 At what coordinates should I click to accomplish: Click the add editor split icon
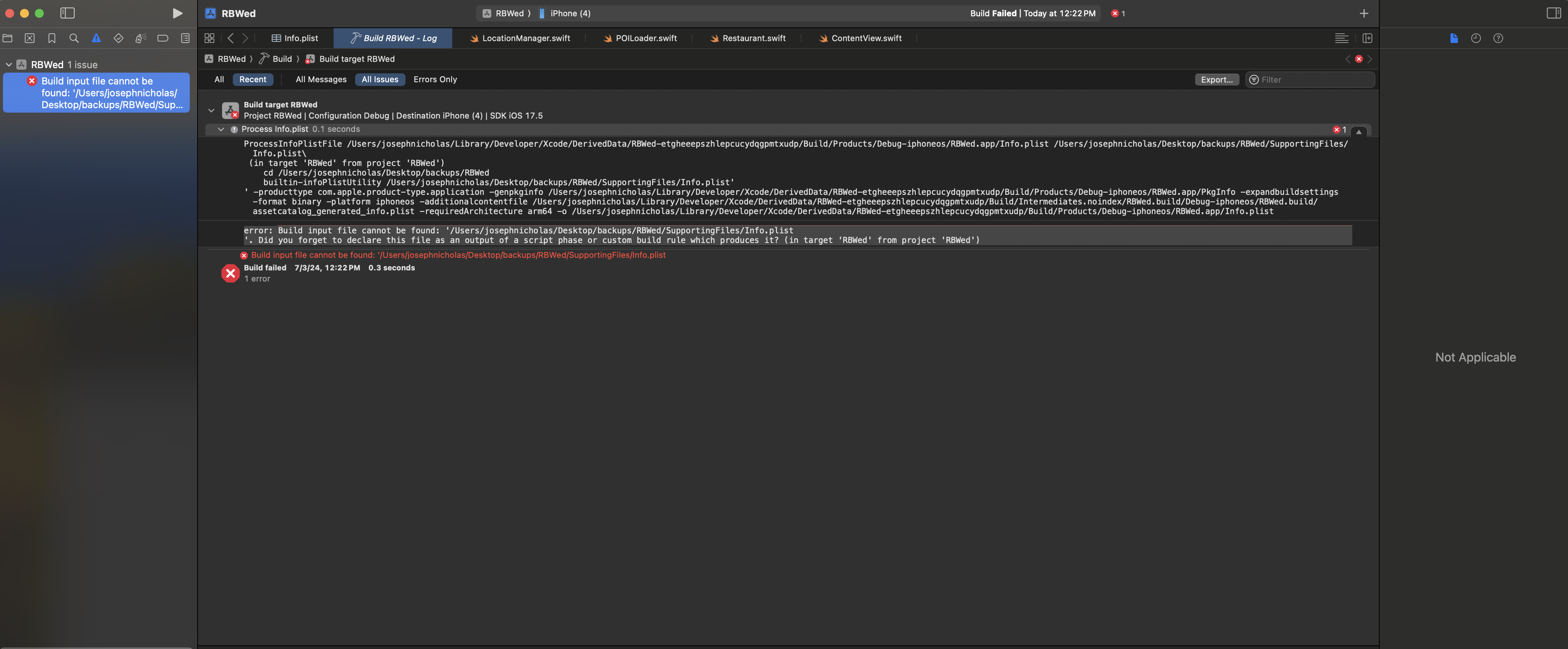click(1367, 38)
